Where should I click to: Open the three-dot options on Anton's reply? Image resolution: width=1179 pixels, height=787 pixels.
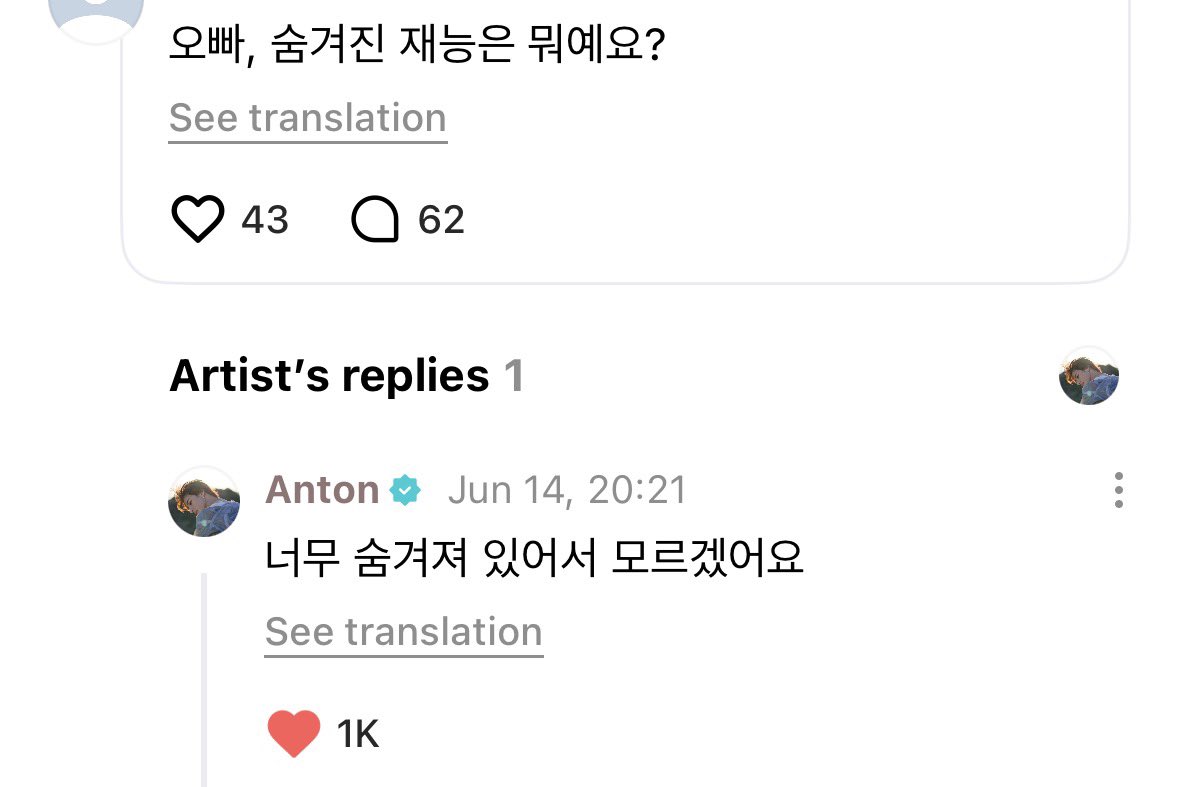coord(1119,490)
